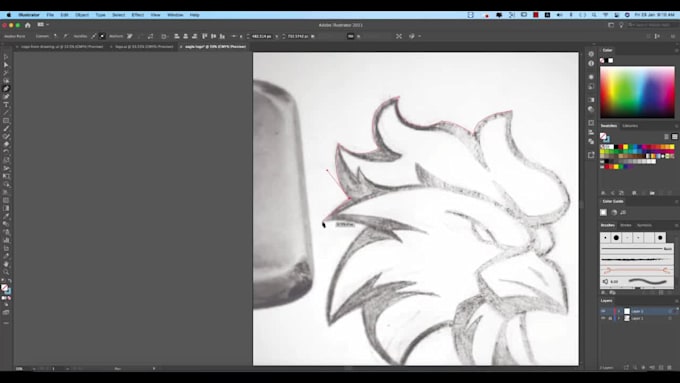Screen dimensions: 680x383
Task: Open the Align panel icon in dock
Action: [591, 132]
